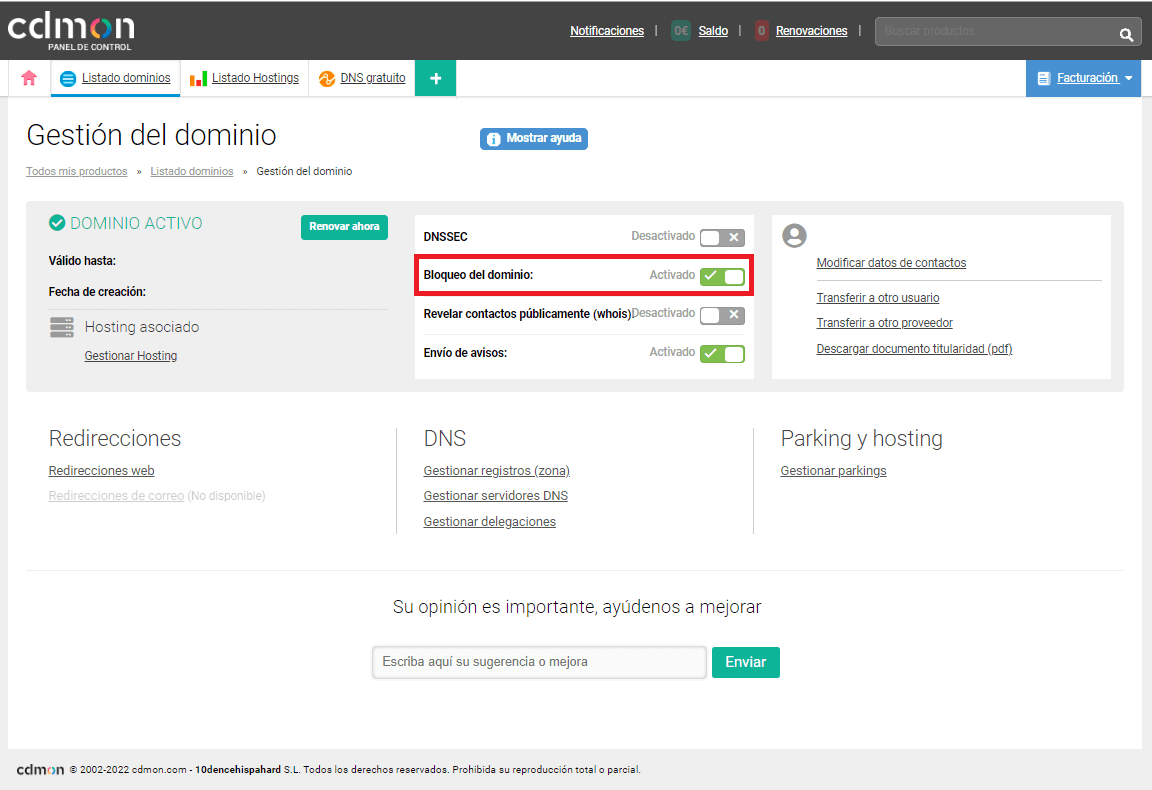Toggle Envío de avisos switch
The image size is (1152, 790).
(722, 353)
